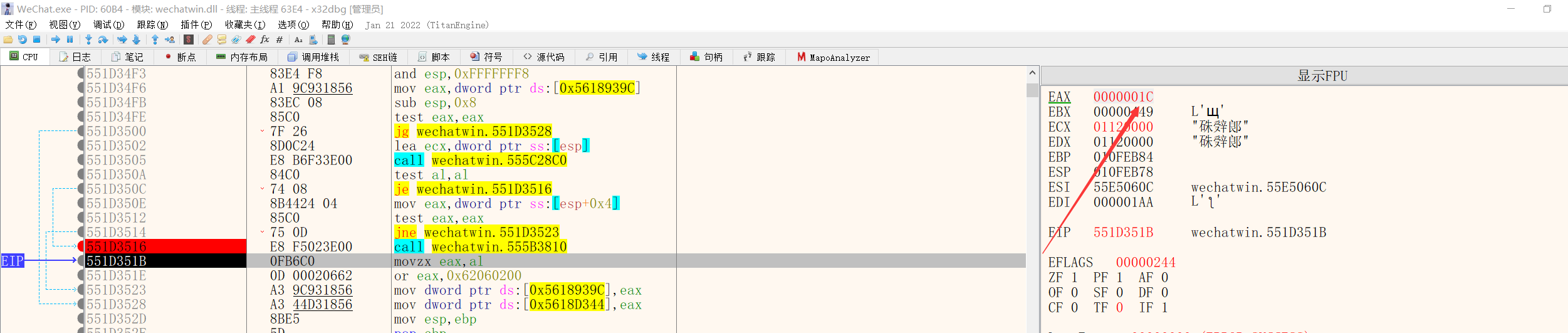
Task: Click the Labels tag icon
Action: (236, 40)
